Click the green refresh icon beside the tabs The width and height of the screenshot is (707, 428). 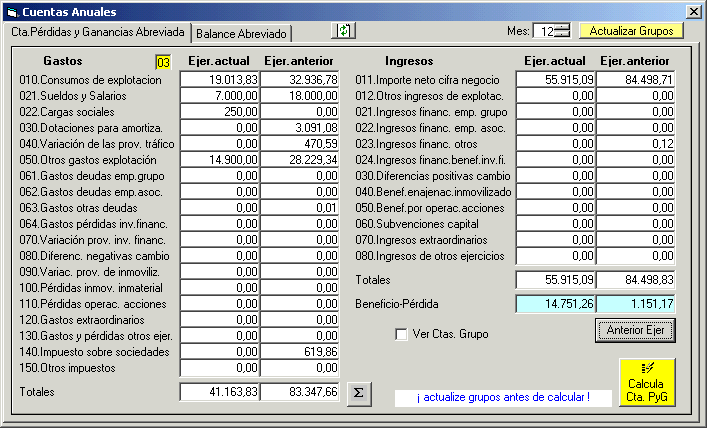[x=343, y=31]
